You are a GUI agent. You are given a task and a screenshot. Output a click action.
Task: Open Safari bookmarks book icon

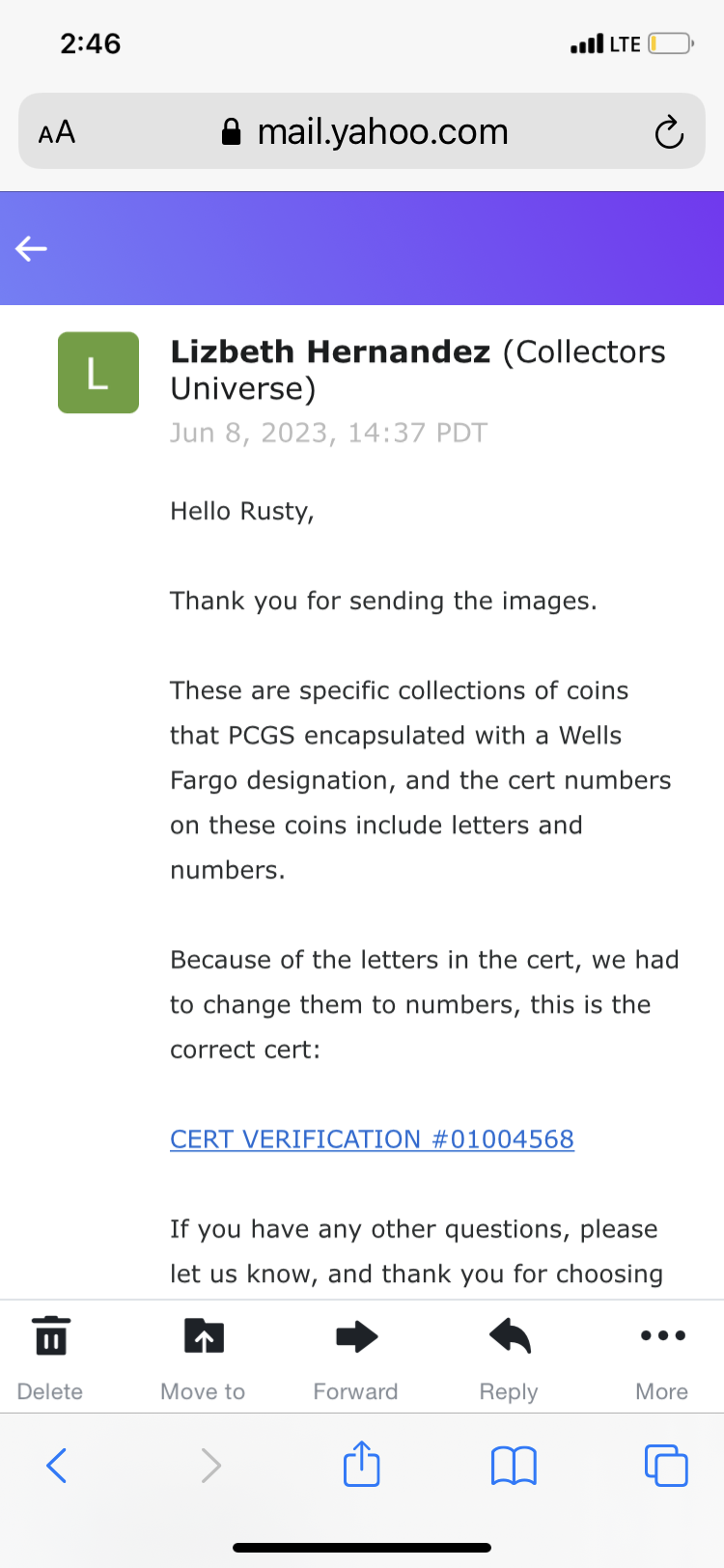coord(514,1466)
